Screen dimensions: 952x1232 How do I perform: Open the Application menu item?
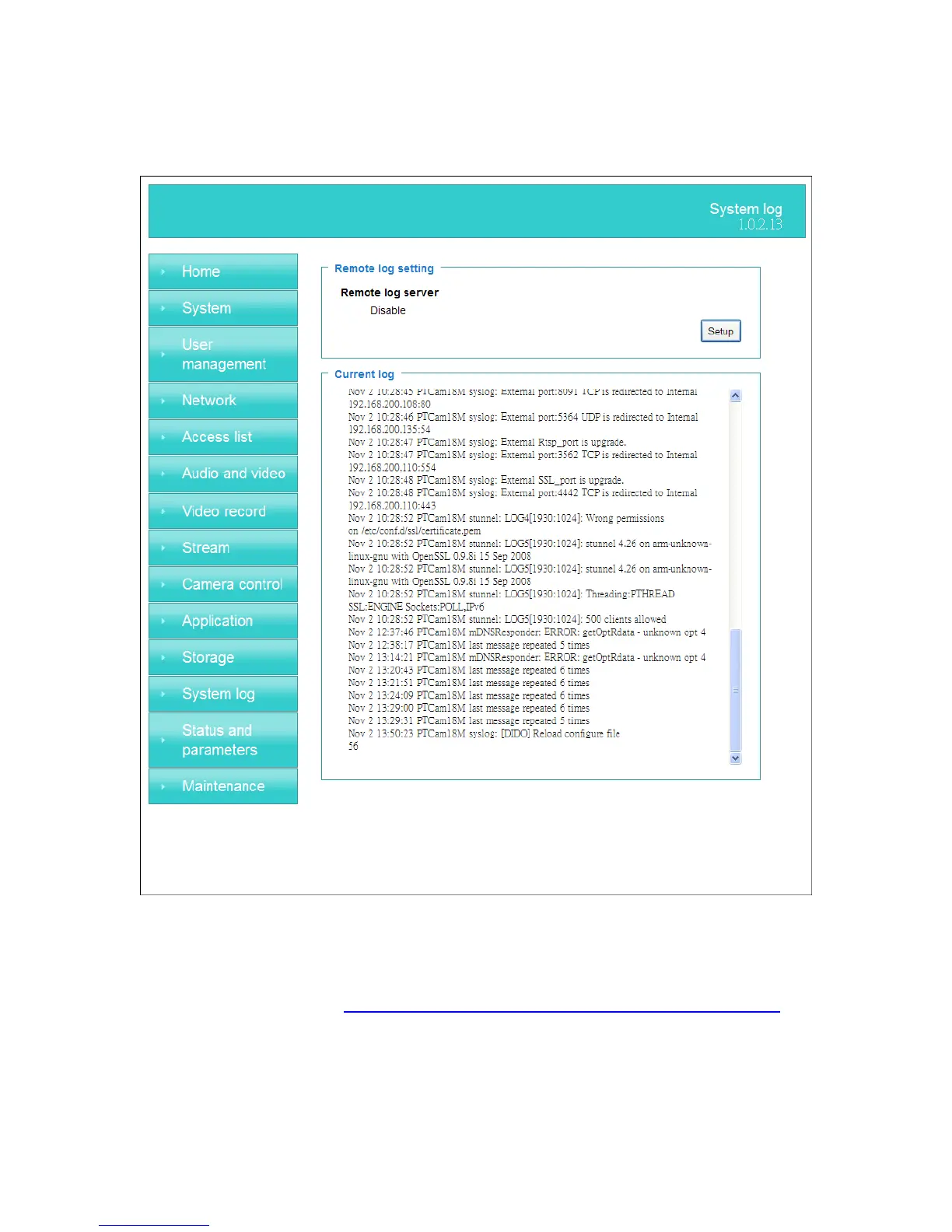coord(223,621)
